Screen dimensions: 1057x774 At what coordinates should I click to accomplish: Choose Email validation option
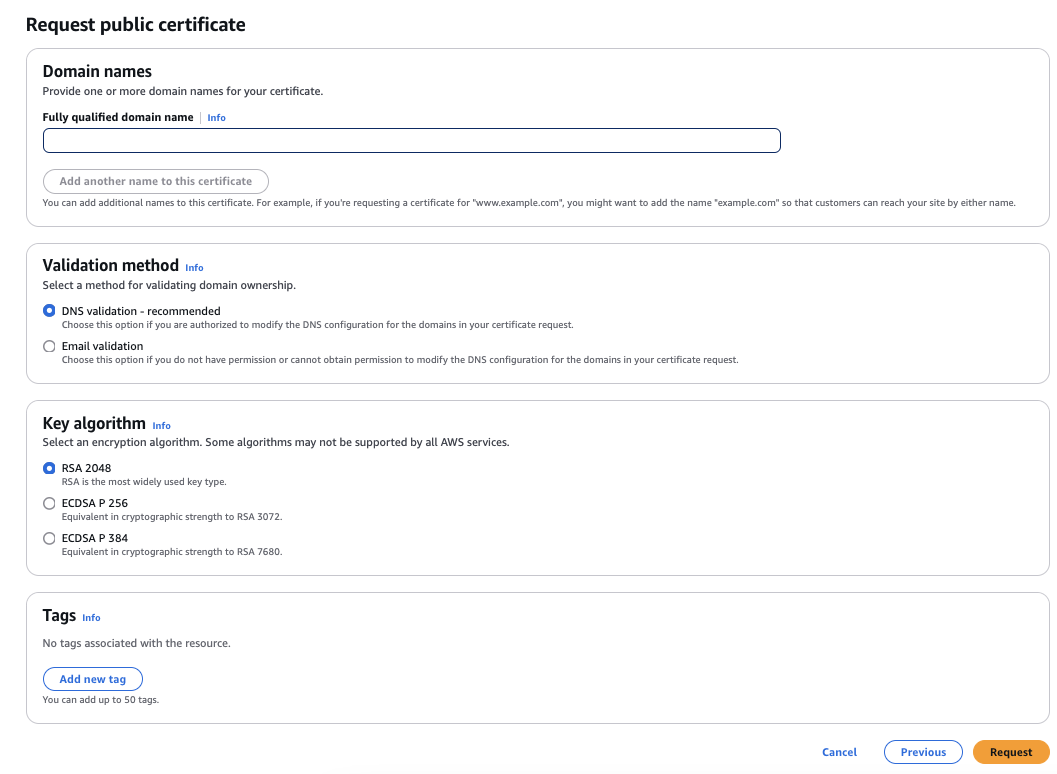pos(49,346)
